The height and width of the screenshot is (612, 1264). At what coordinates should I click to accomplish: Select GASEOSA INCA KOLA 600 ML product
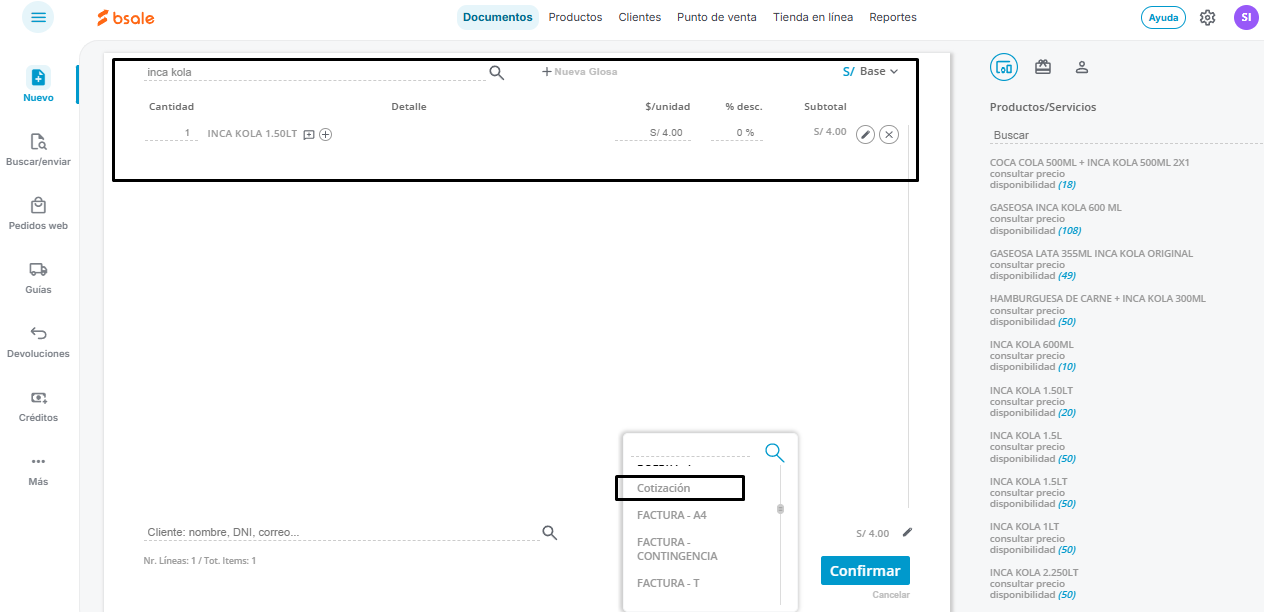(x=1056, y=208)
